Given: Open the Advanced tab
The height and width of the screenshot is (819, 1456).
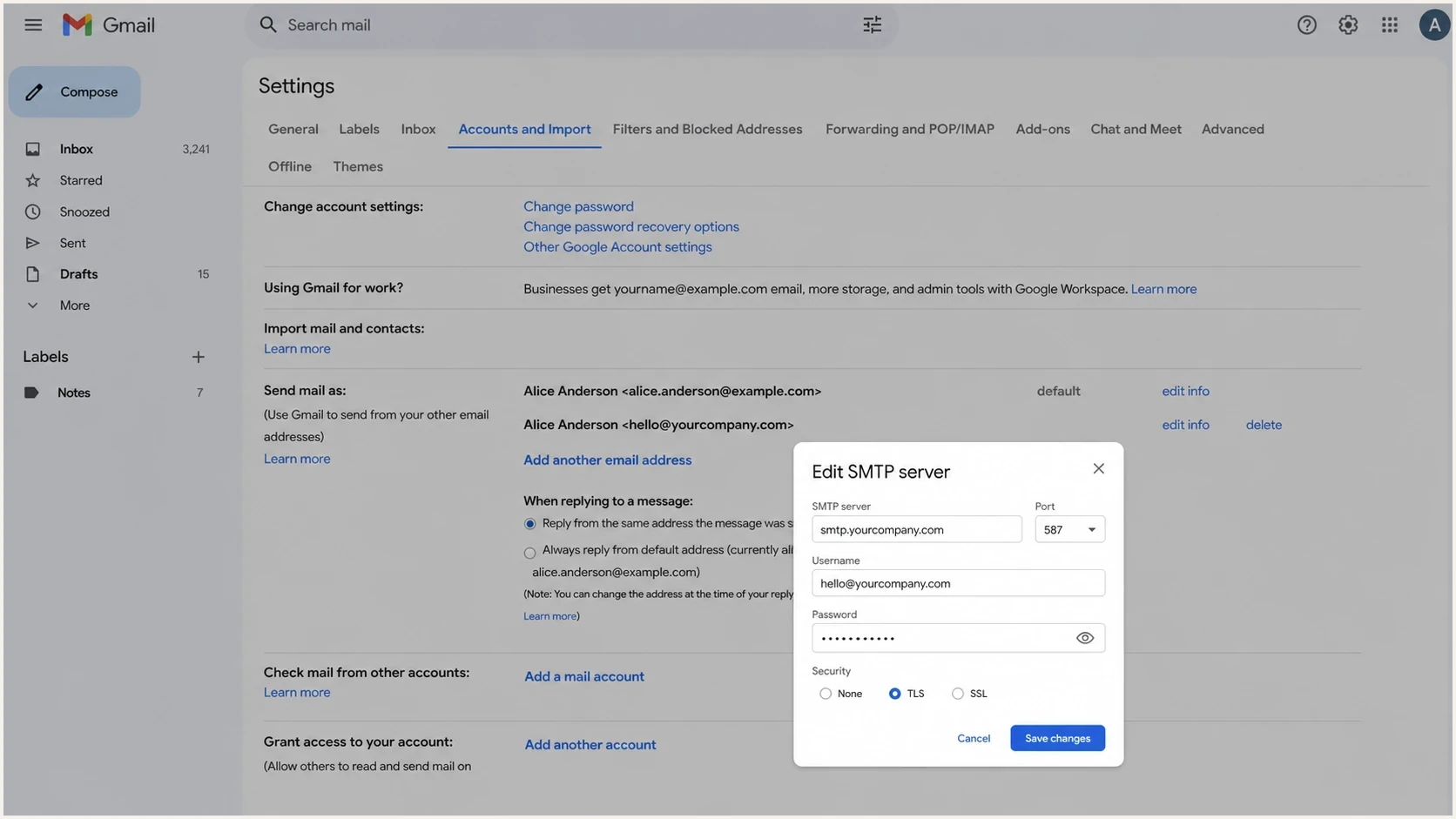Looking at the screenshot, I should 1232,129.
